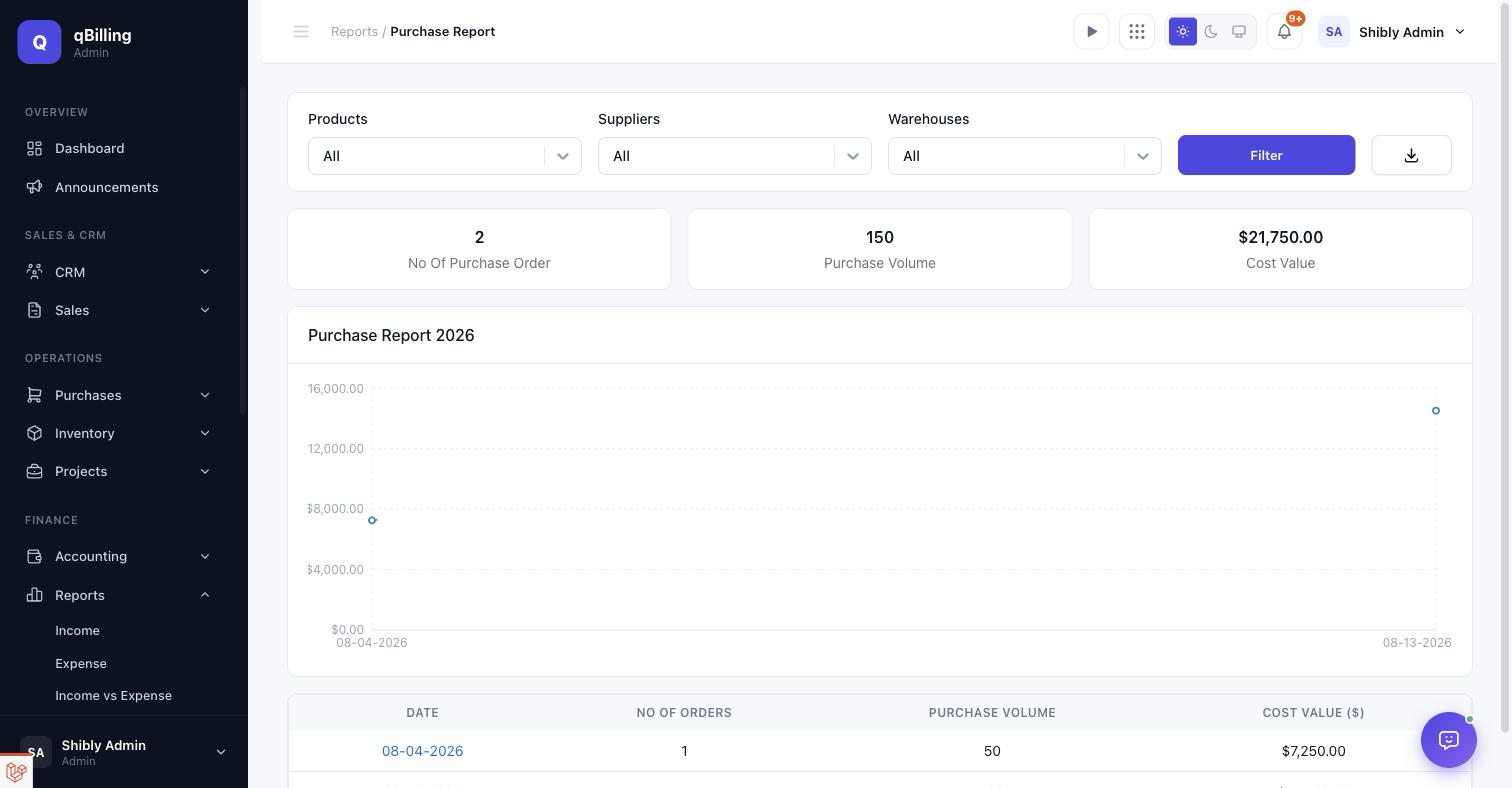Open the apps grid icon

coord(1137,32)
